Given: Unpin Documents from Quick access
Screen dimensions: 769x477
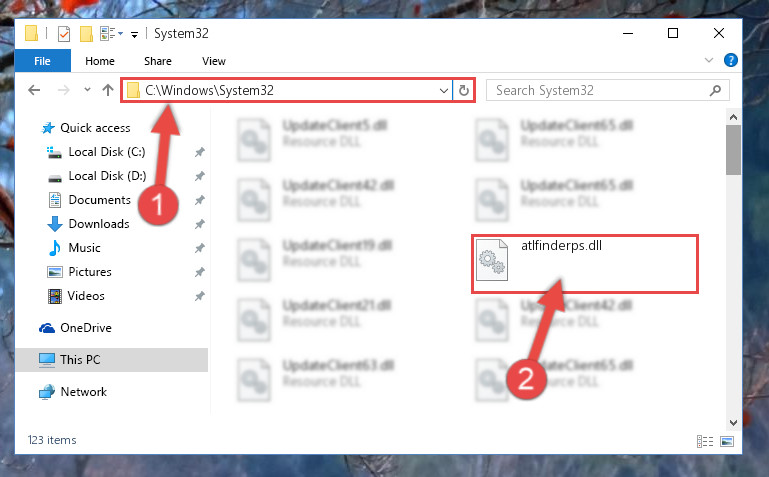Looking at the screenshot, I should (199, 200).
